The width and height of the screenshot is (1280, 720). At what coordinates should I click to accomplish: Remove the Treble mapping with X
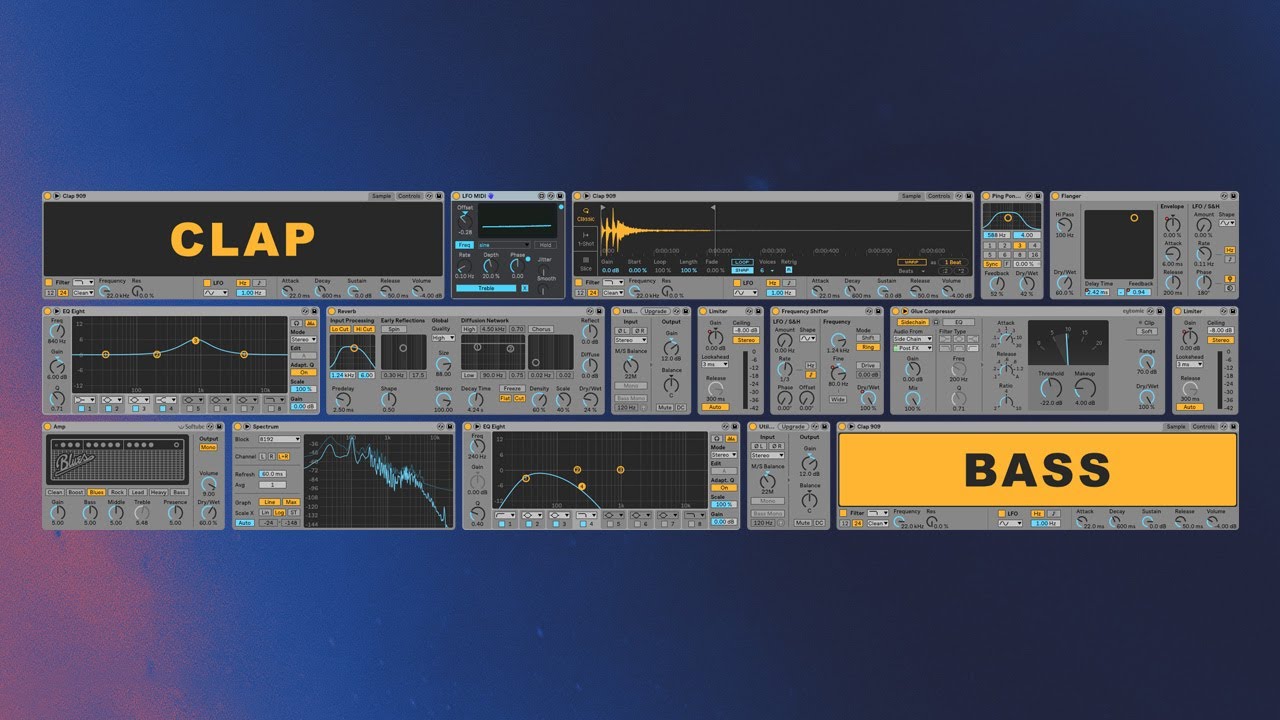pos(524,288)
